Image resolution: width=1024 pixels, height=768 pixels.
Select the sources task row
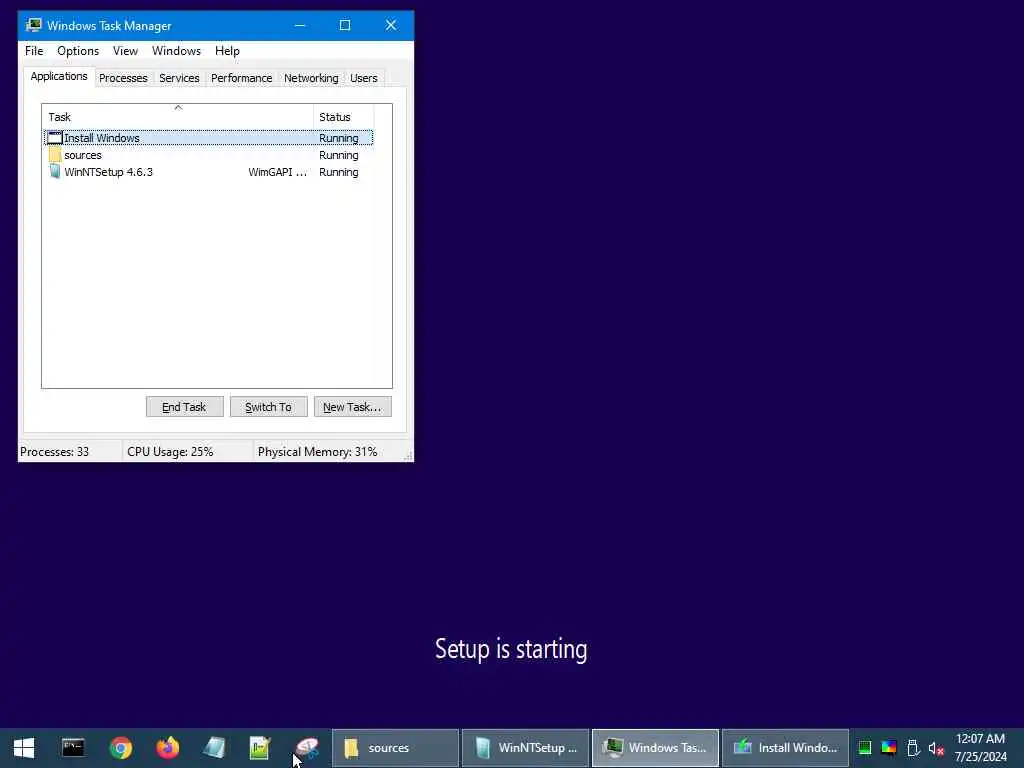tap(208, 155)
